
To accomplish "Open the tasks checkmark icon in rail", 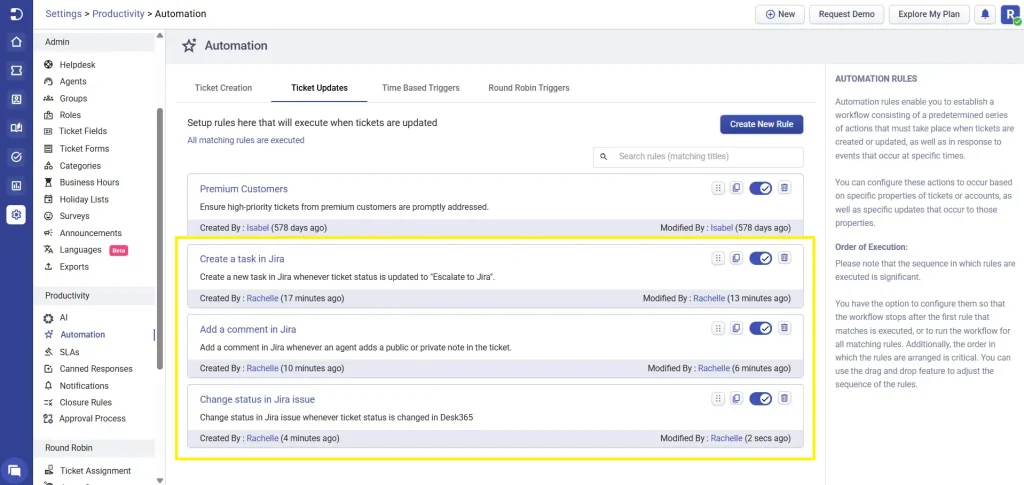I will [x=16, y=157].
